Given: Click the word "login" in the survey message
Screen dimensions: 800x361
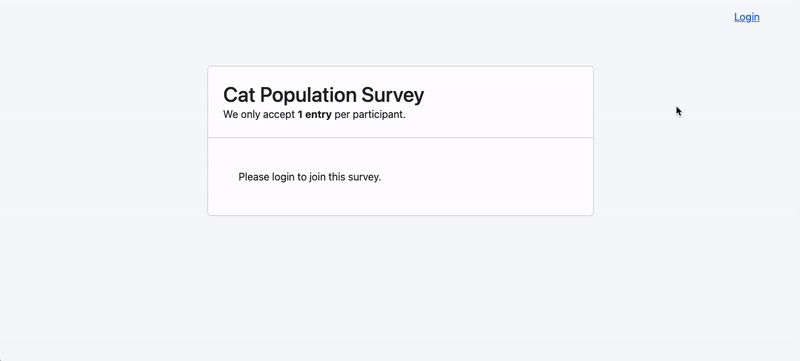Looking at the screenshot, I should pyautogui.click(x=283, y=177).
